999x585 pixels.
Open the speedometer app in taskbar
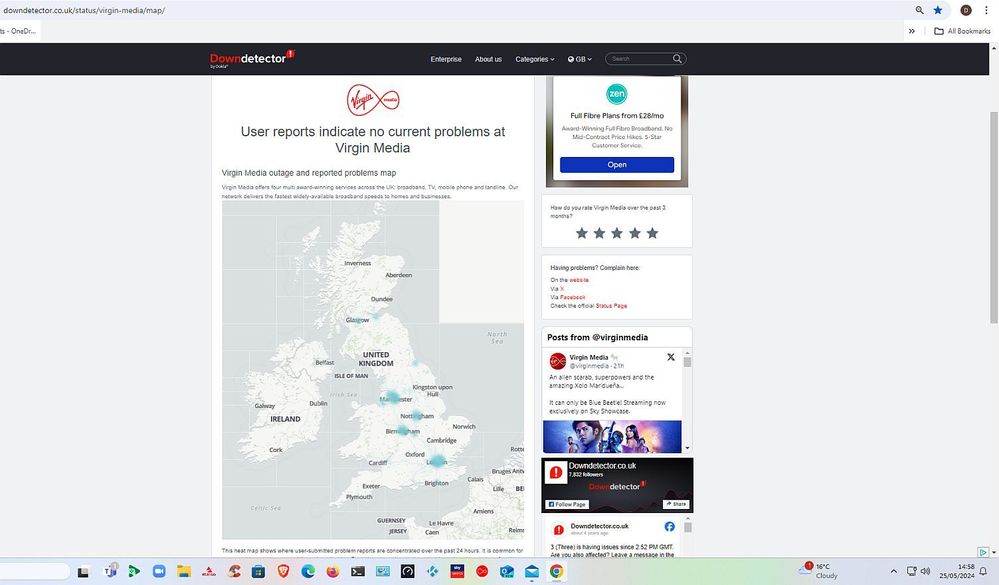(x=408, y=572)
